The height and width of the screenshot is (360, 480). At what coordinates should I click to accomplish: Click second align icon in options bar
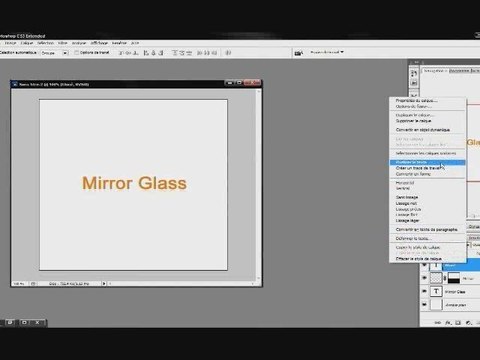coord(128,53)
